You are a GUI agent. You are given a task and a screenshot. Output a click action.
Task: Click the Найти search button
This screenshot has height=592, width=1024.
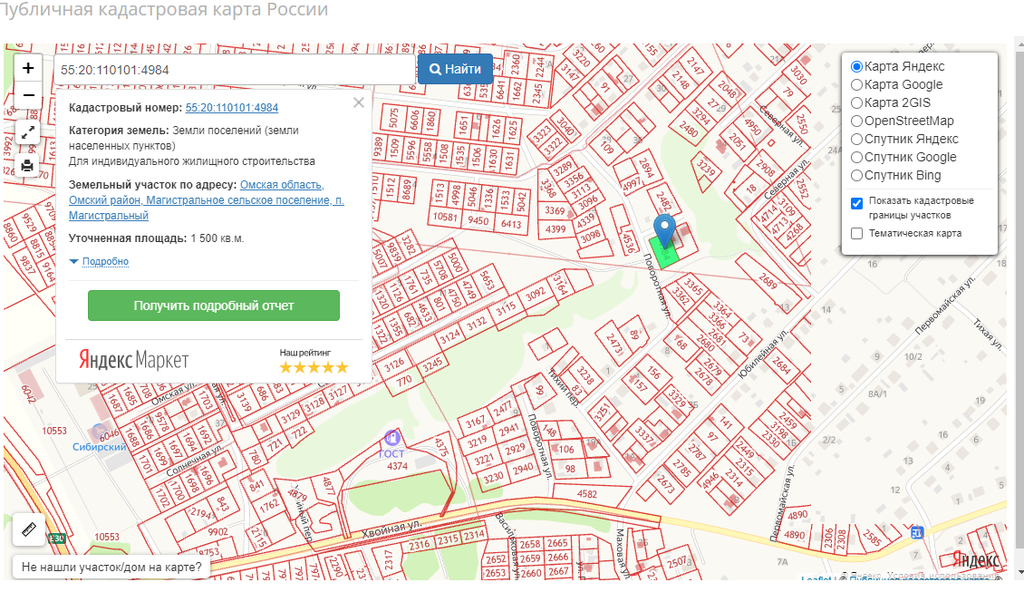coord(455,69)
